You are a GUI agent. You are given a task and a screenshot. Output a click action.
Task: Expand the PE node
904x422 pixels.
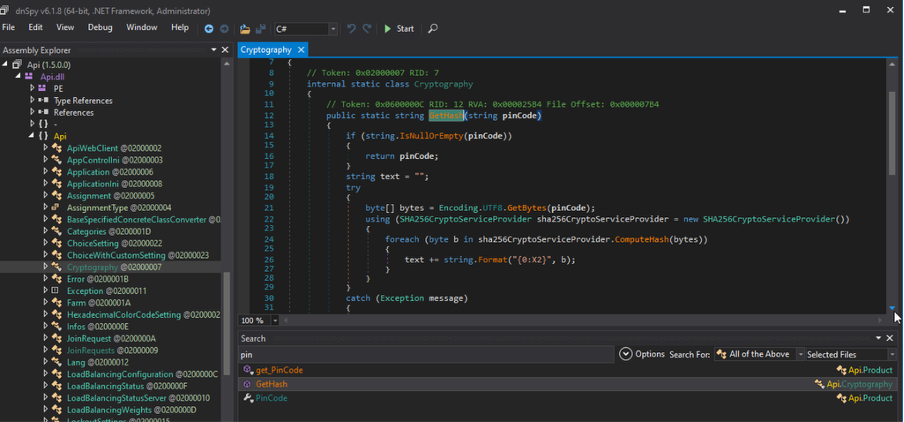(32, 88)
